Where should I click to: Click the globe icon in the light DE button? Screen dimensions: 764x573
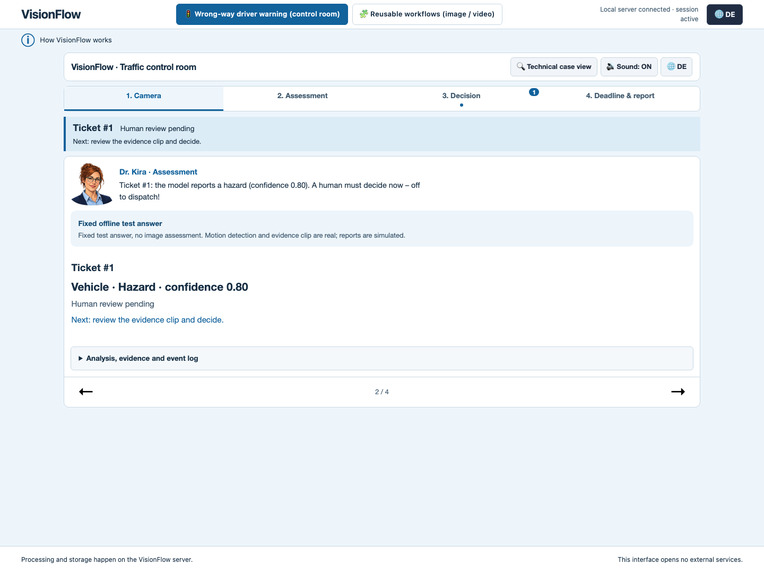pyautogui.click(x=671, y=67)
